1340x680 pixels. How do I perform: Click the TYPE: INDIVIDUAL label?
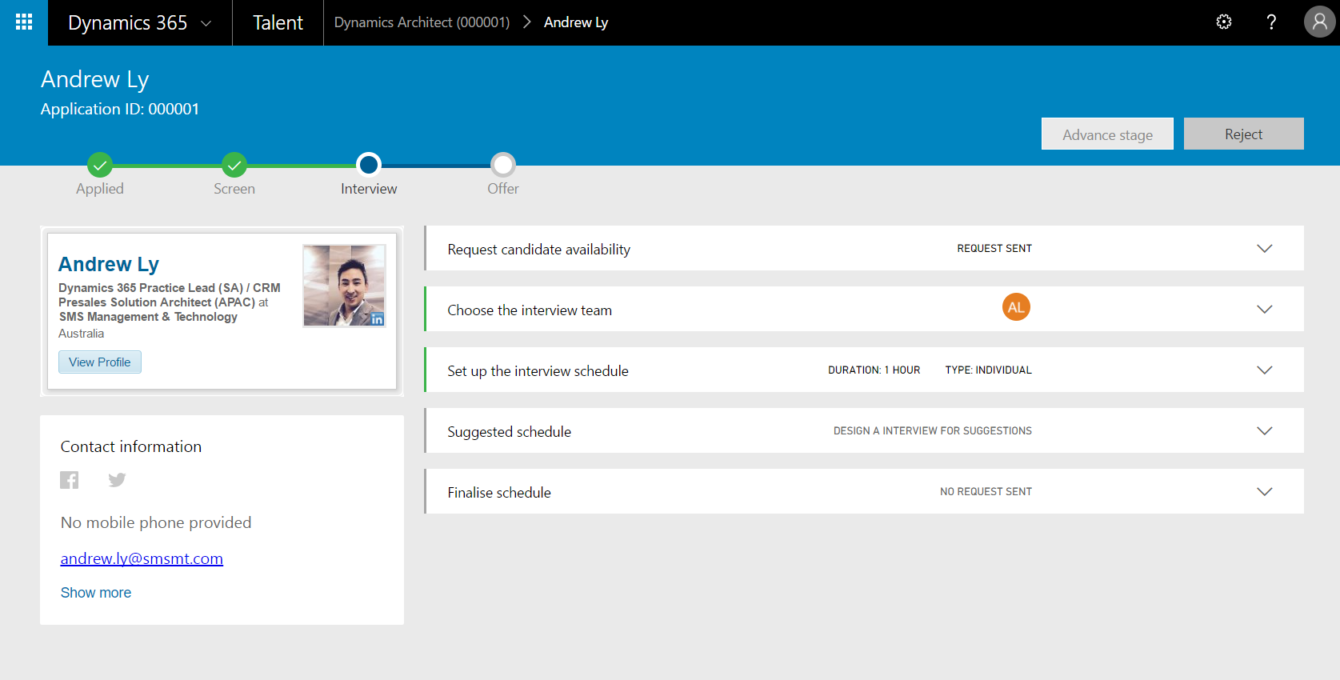point(988,371)
